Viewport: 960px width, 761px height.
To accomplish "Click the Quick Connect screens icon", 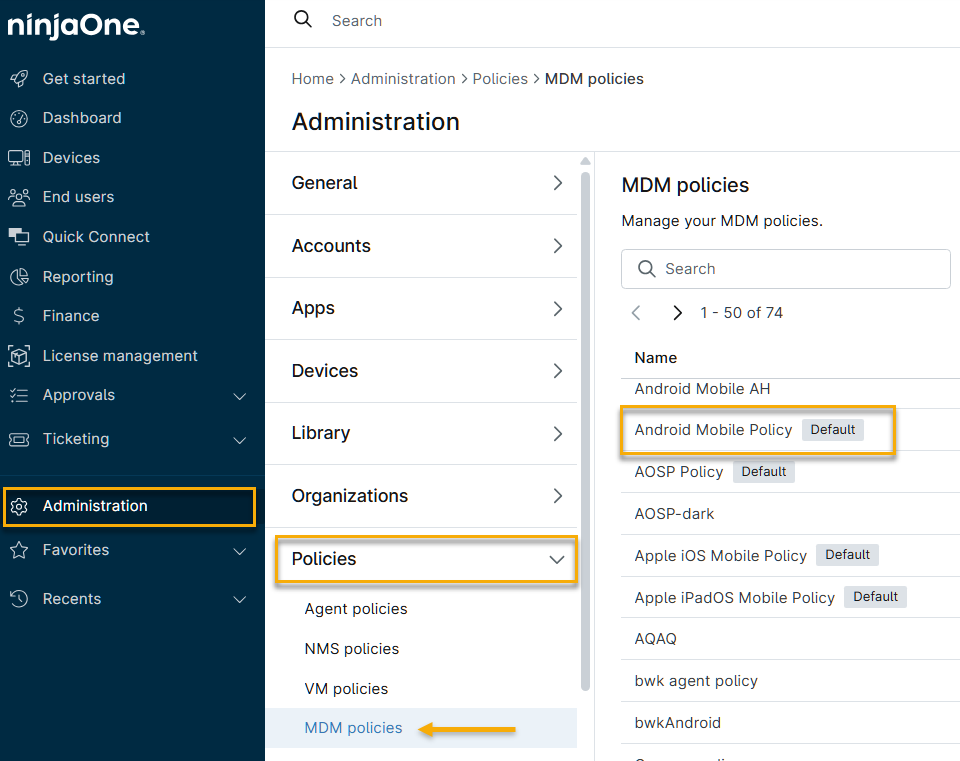I will 19,237.
